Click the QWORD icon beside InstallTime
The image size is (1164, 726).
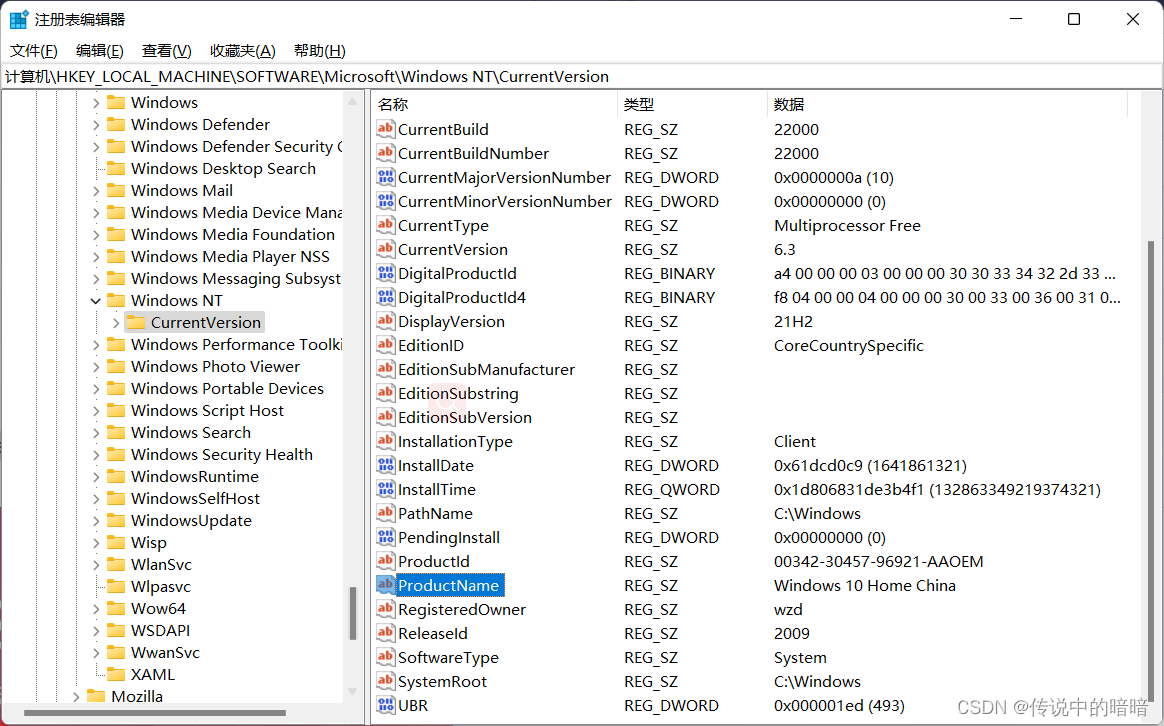(385, 489)
